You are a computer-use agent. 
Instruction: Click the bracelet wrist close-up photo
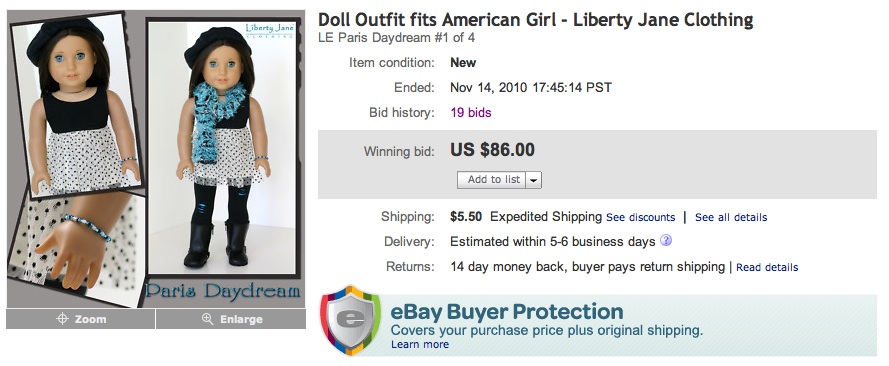click(x=74, y=248)
